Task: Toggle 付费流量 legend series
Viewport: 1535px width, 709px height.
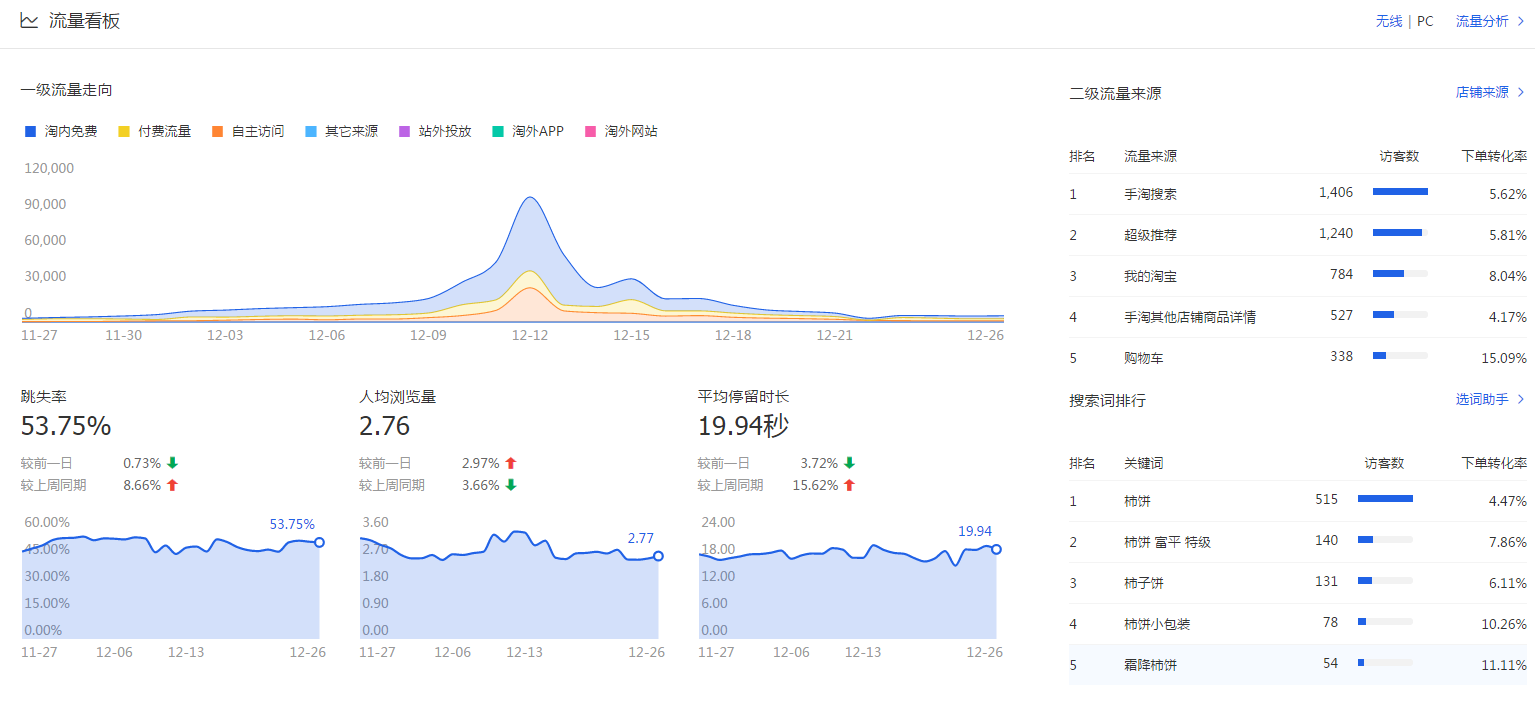Action: coord(154,131)
